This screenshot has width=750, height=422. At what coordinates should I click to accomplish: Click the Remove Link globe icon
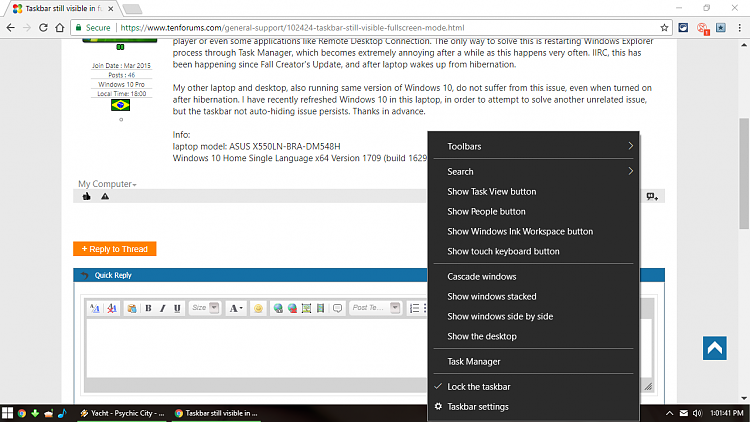[x=292, y=308]
